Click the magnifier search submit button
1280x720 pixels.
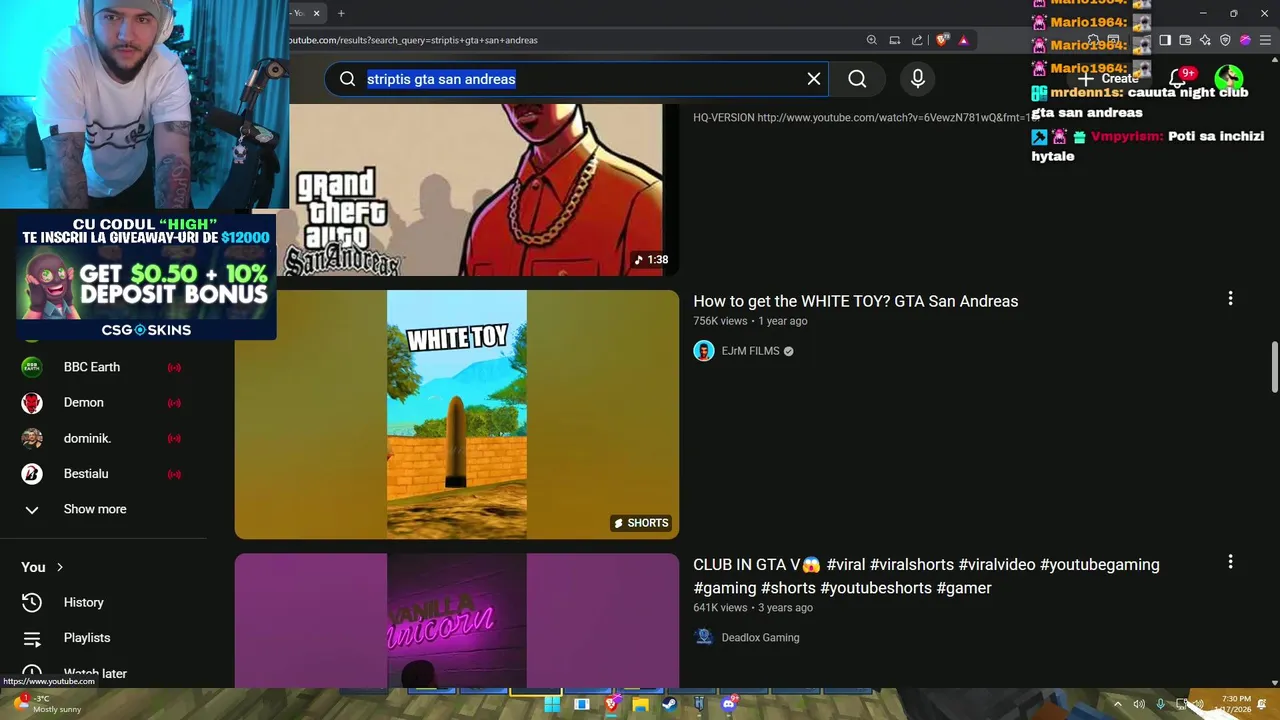point(857,79)
